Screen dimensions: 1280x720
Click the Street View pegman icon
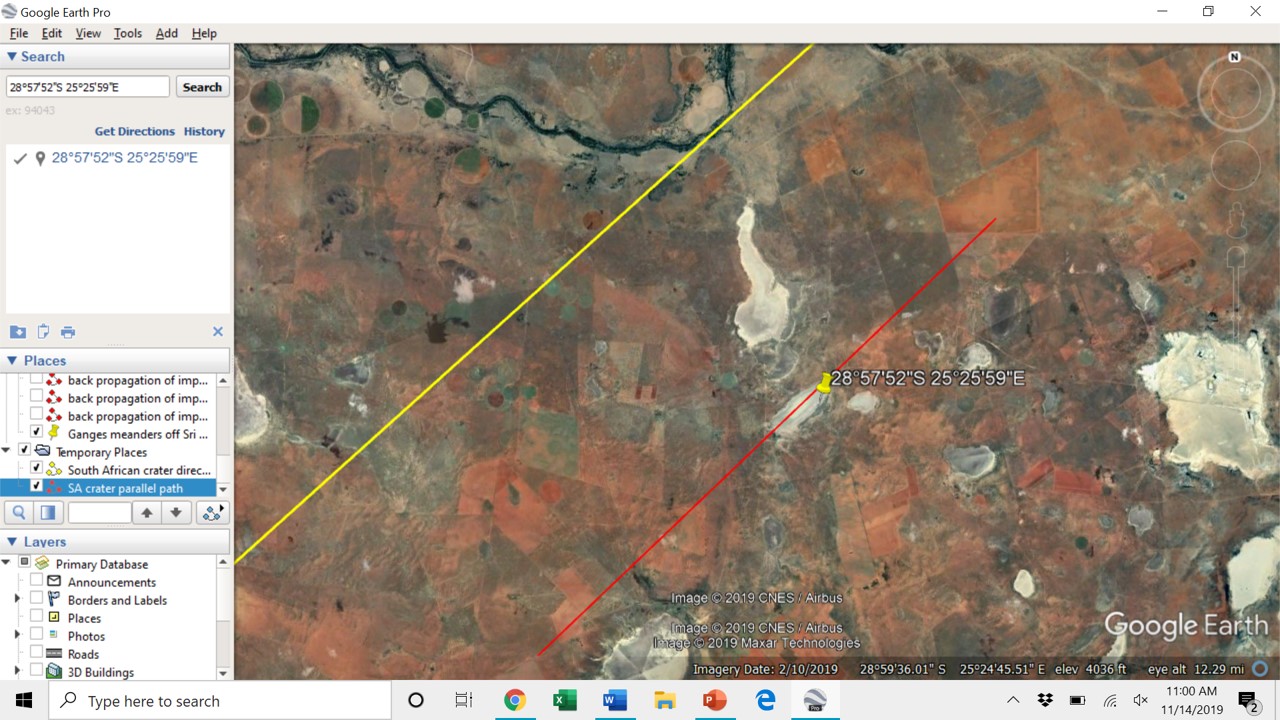(x=1235, y=219)
